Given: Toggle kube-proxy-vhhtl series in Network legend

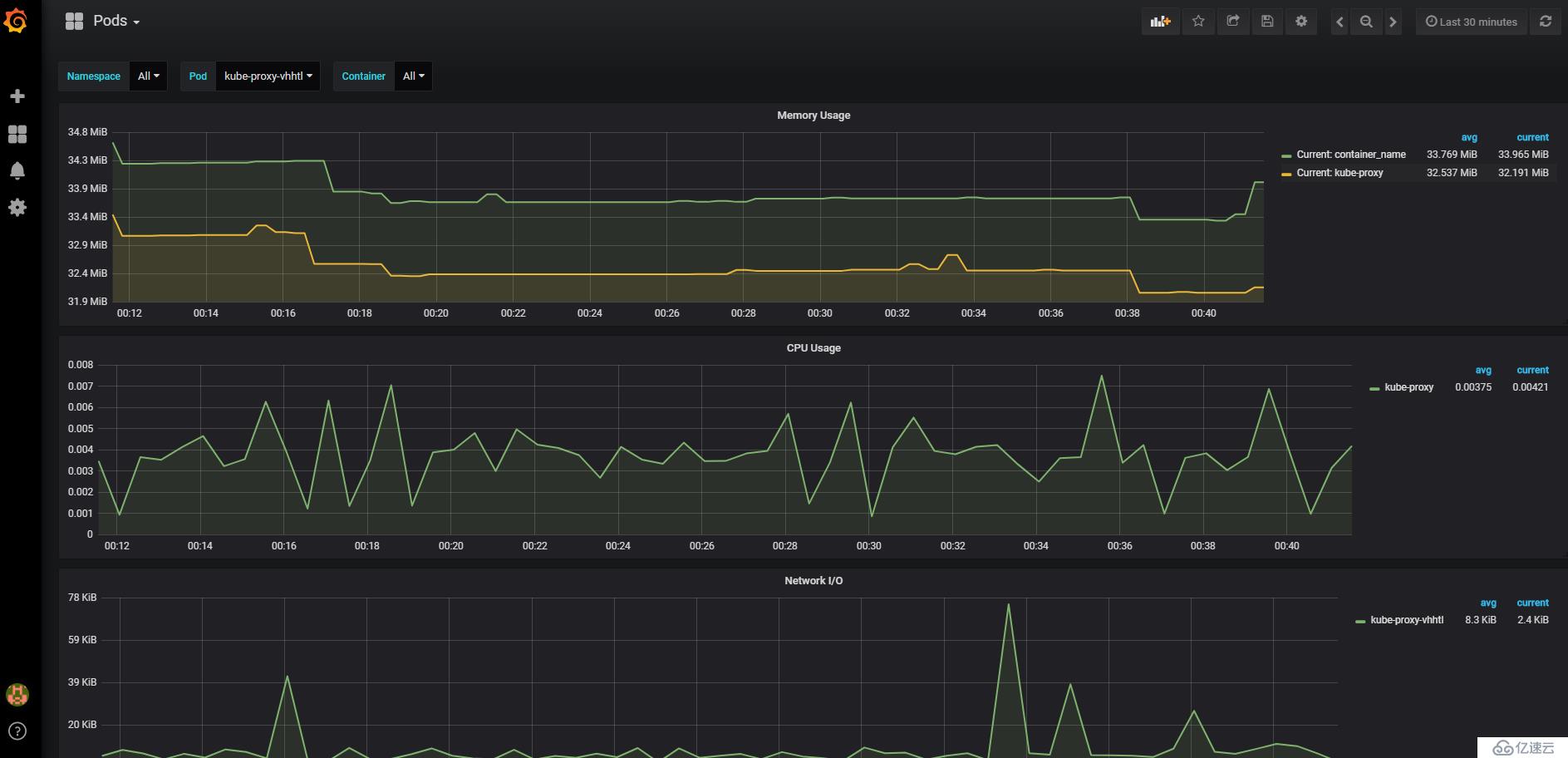Looking at the screenshot, I should coord(1407,620).
